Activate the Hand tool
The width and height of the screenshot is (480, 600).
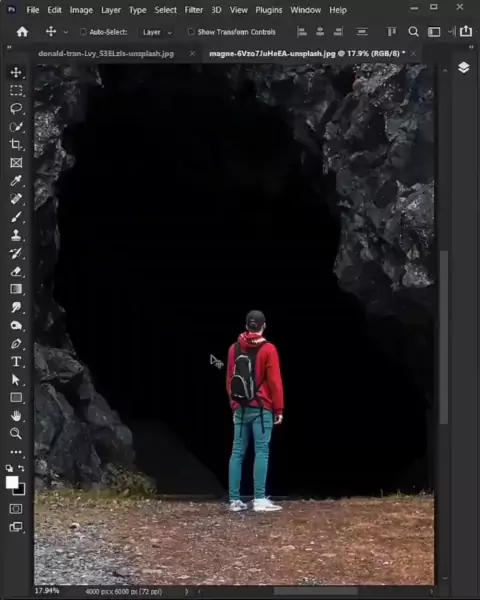[16, 416]
